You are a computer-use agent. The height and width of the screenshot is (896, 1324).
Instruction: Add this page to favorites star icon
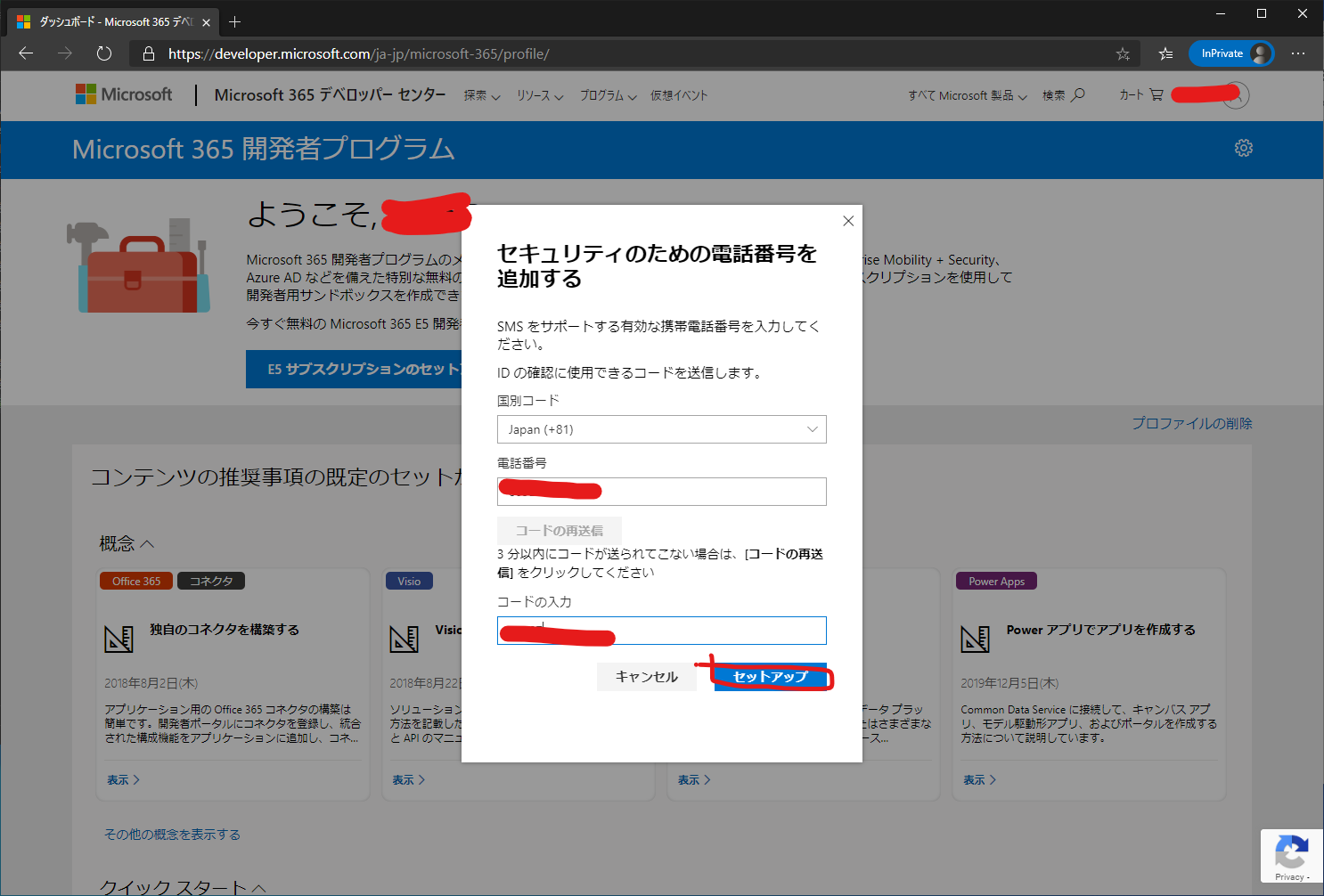(x=1123, y=54)
